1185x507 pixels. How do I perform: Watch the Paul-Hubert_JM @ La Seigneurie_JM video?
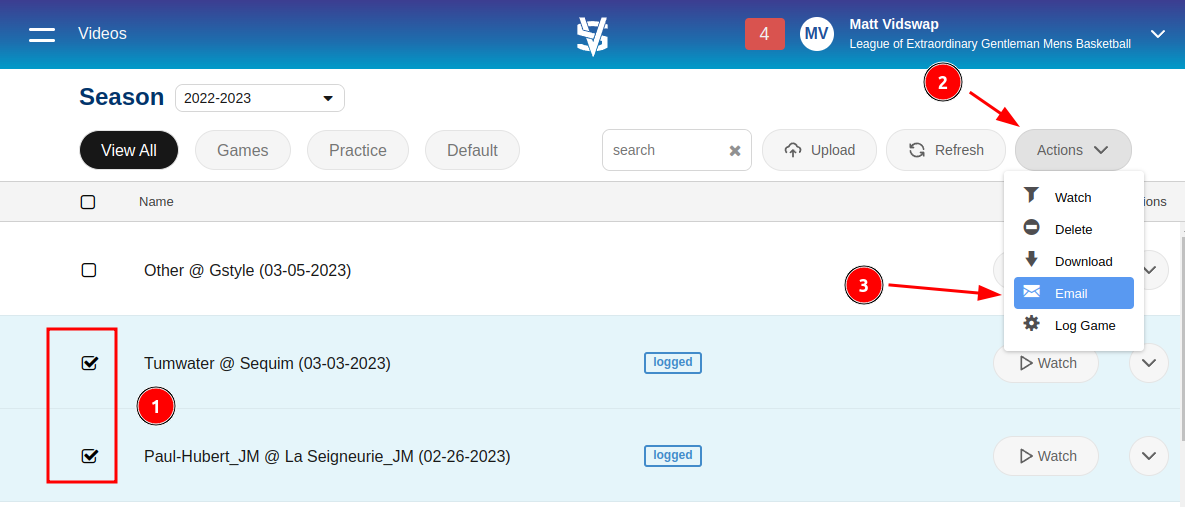1046,456
